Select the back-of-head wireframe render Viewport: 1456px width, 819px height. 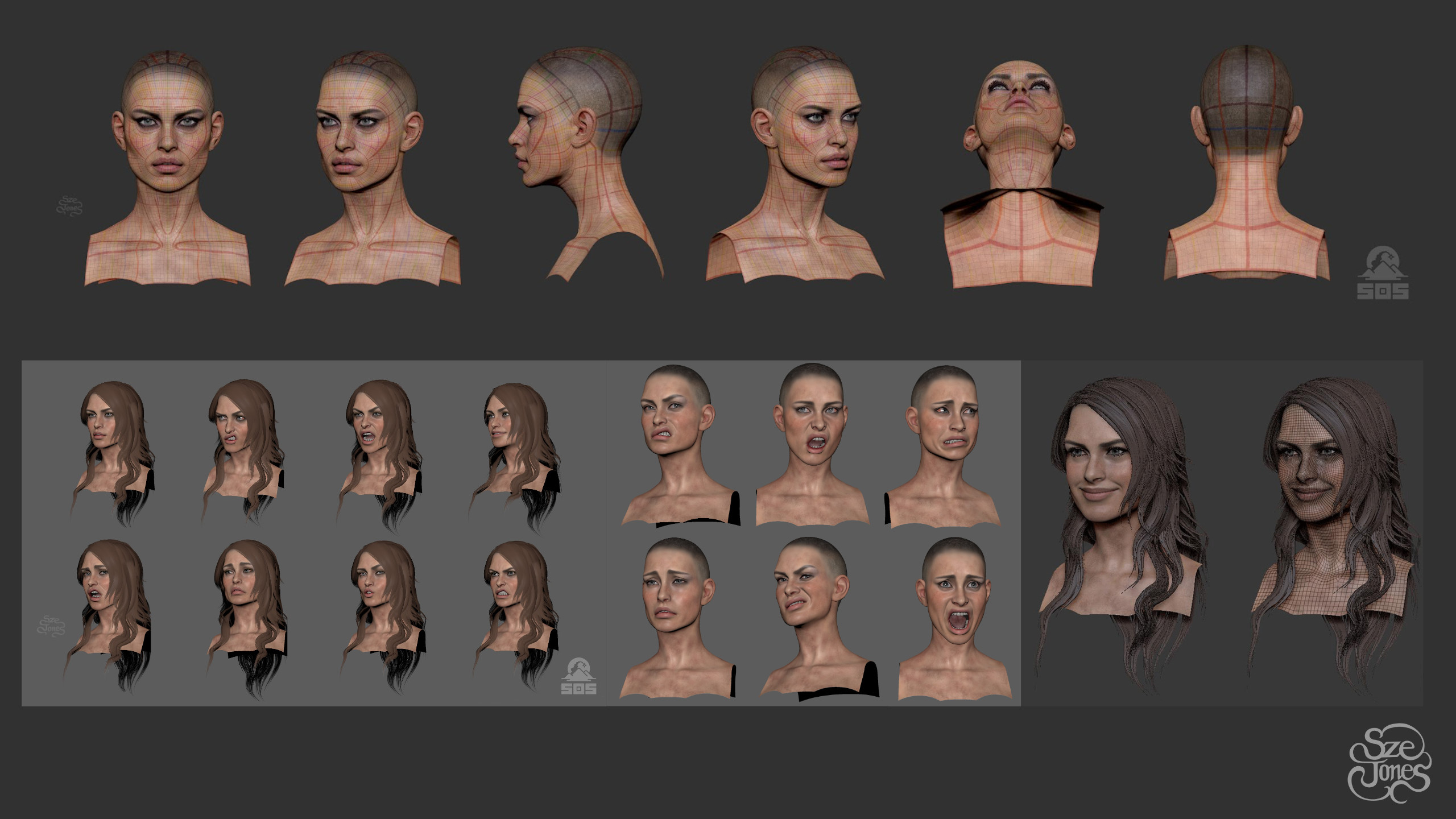click(x=1246, y=163)
